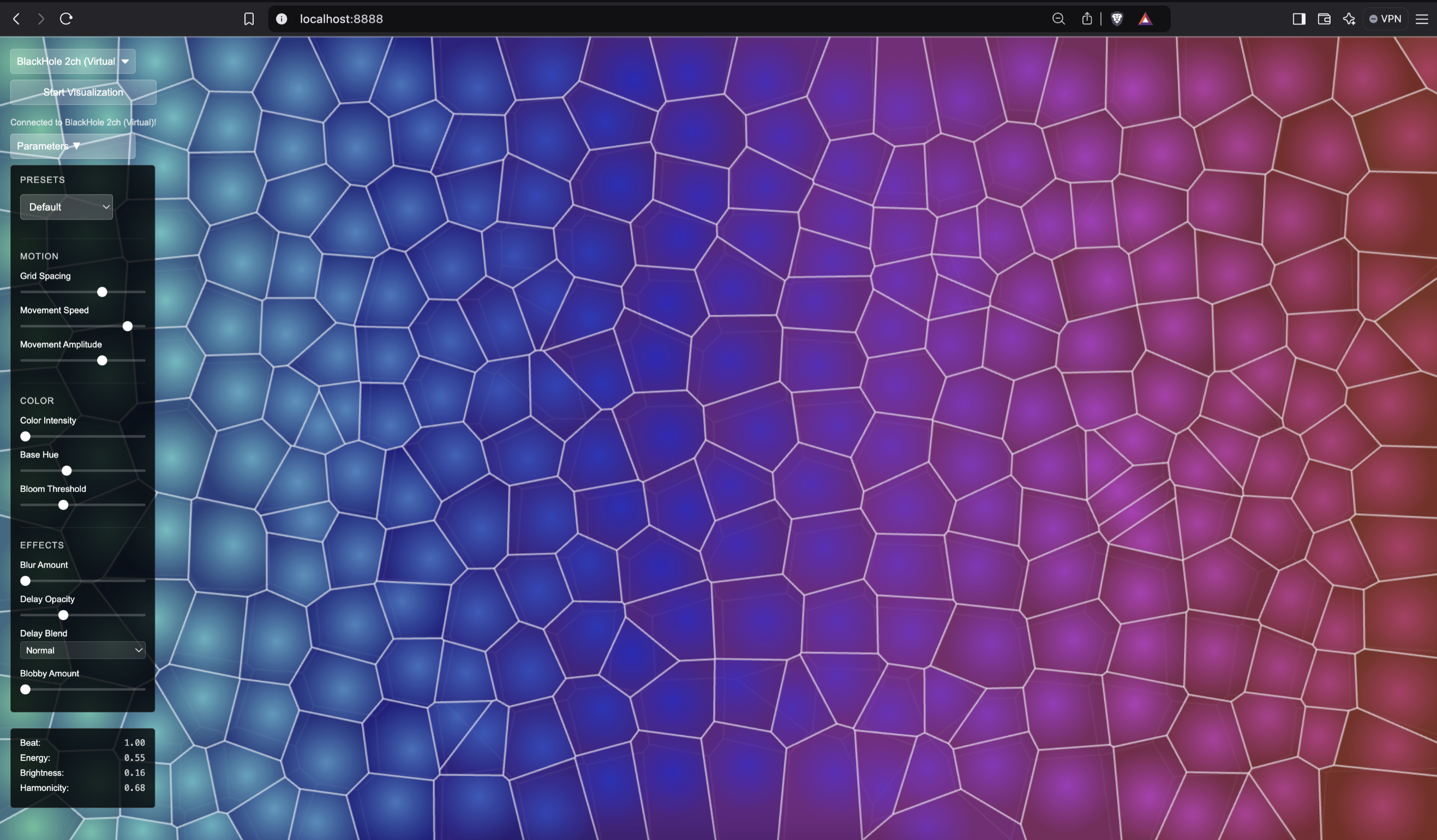Click the Blur Amount slider
Viewport: 1437px width, 840px height.
pos(83,580)
